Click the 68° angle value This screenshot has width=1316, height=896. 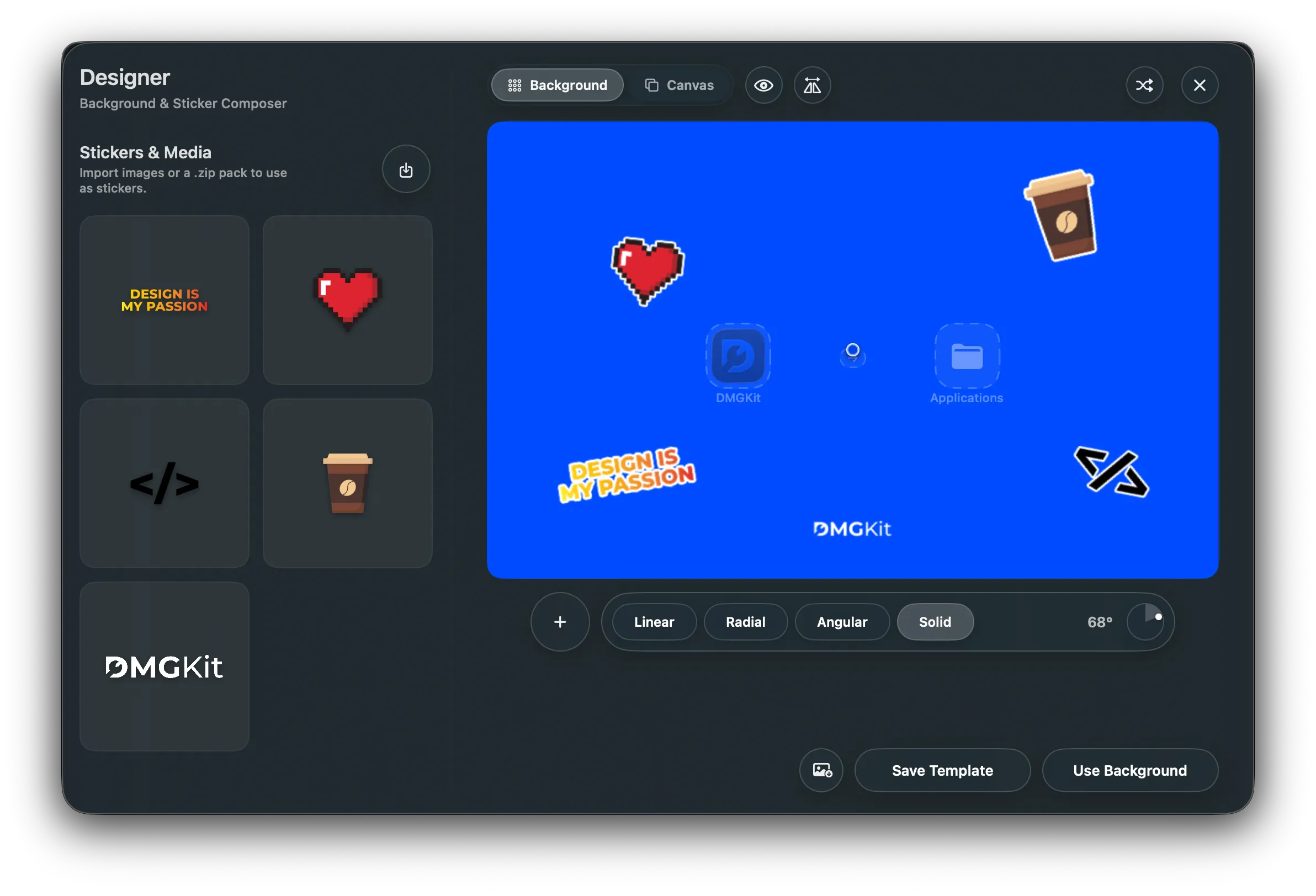click(x=1100, y=622)
